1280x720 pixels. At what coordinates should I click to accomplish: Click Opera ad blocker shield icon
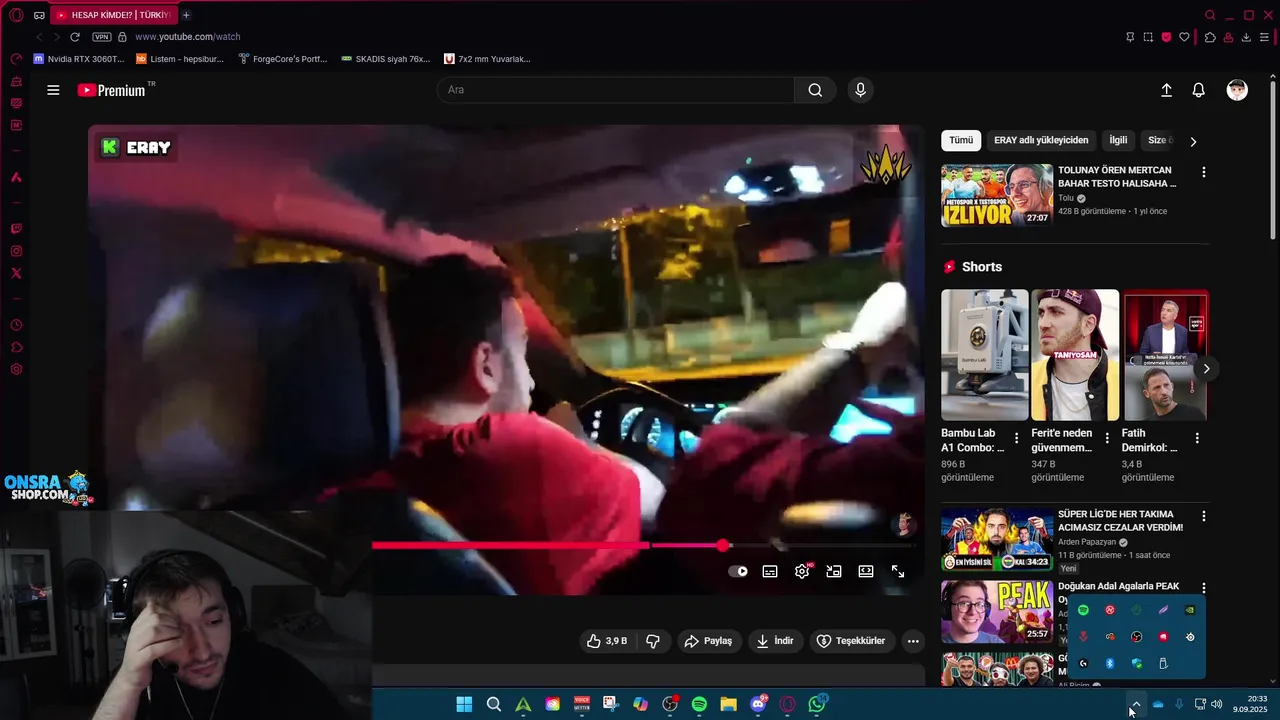coord(1166,37)
